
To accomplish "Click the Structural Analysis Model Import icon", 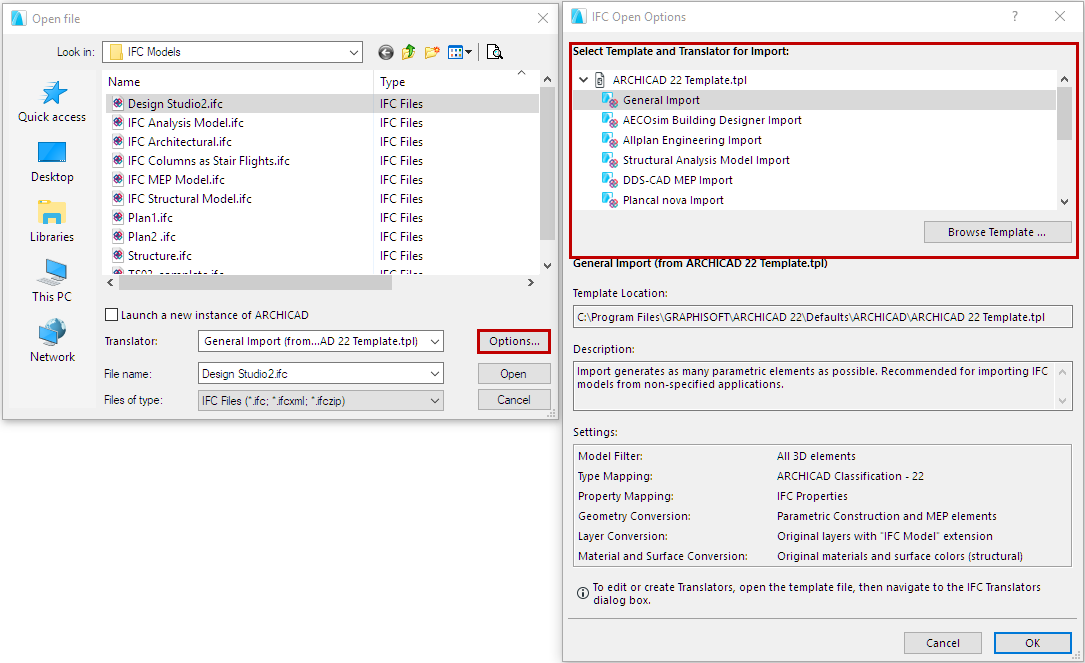I will tap(610, 161).
